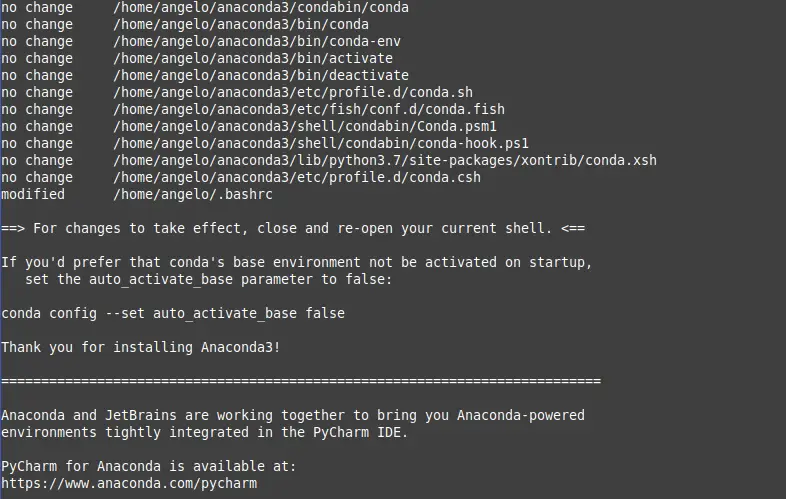Click the /home/angelo/anaconda3/bin/deactivate path
The height and width of the screenshot is (499, 786).
[x=261, y=76]
